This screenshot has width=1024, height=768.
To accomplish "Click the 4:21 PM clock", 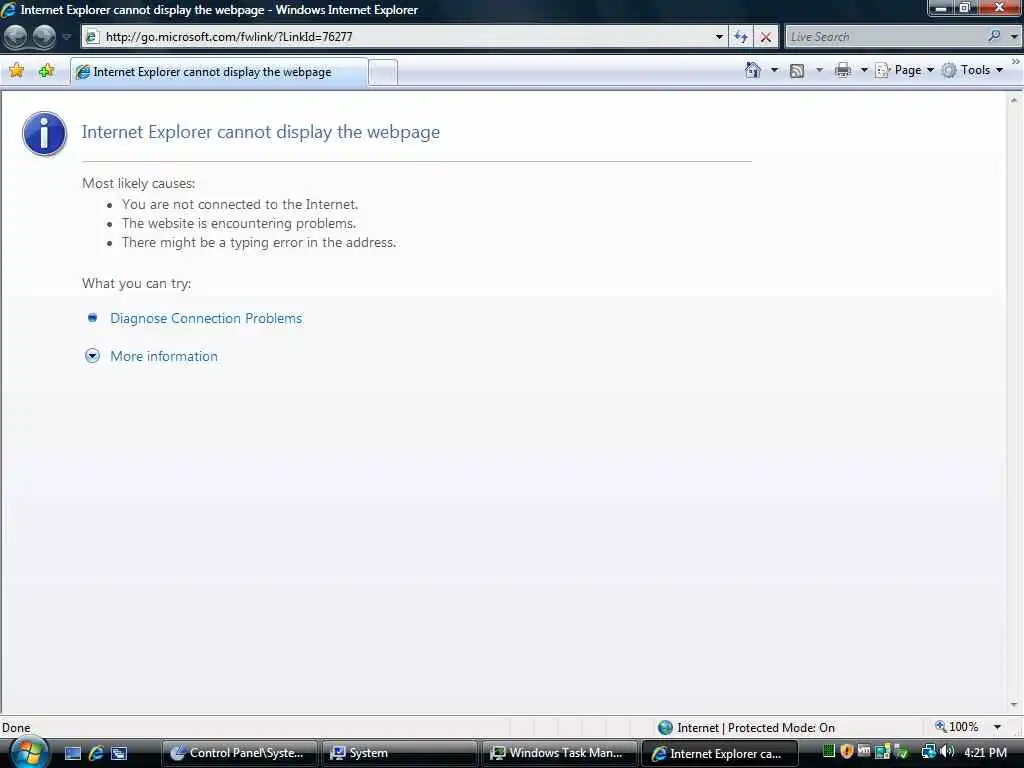I will coord(985,753).
